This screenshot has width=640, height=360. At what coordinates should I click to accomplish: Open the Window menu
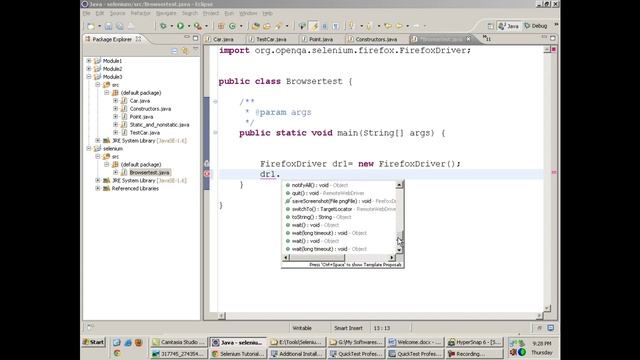point(248,13)
